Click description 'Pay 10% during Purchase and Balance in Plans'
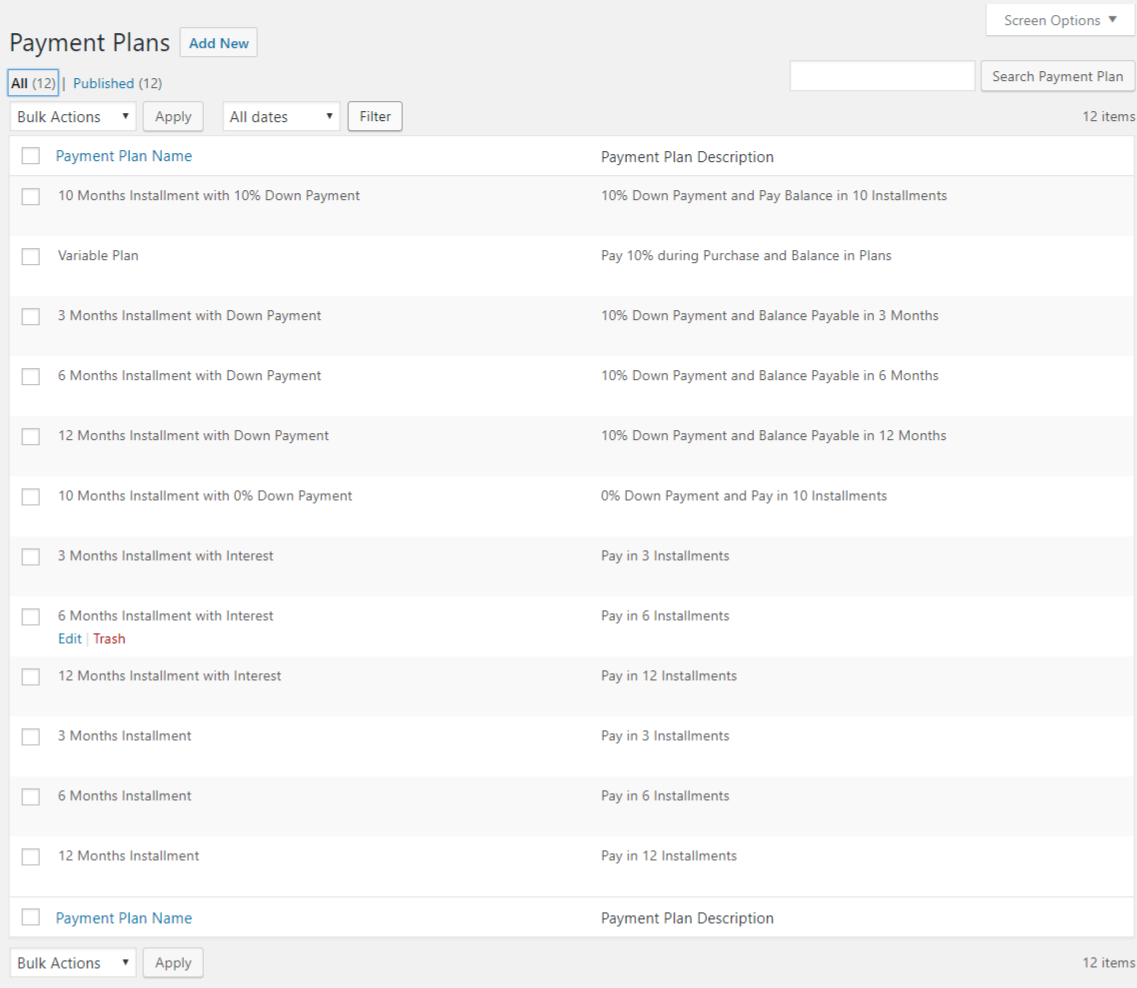 pyautogui.click(x=746, y=256)
